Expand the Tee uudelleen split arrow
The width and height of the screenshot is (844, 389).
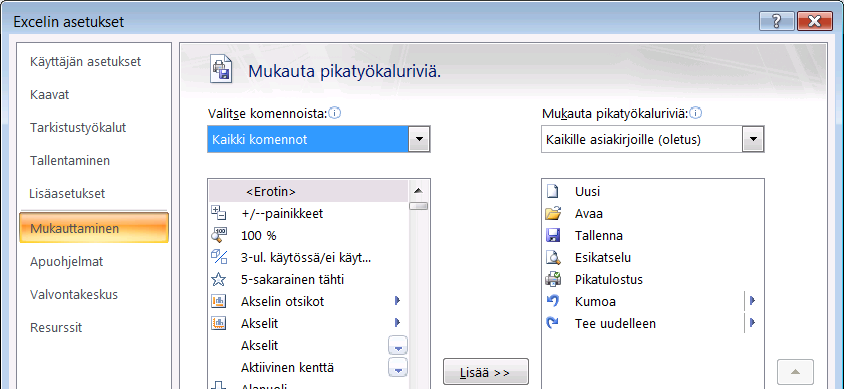pos(752,323)
